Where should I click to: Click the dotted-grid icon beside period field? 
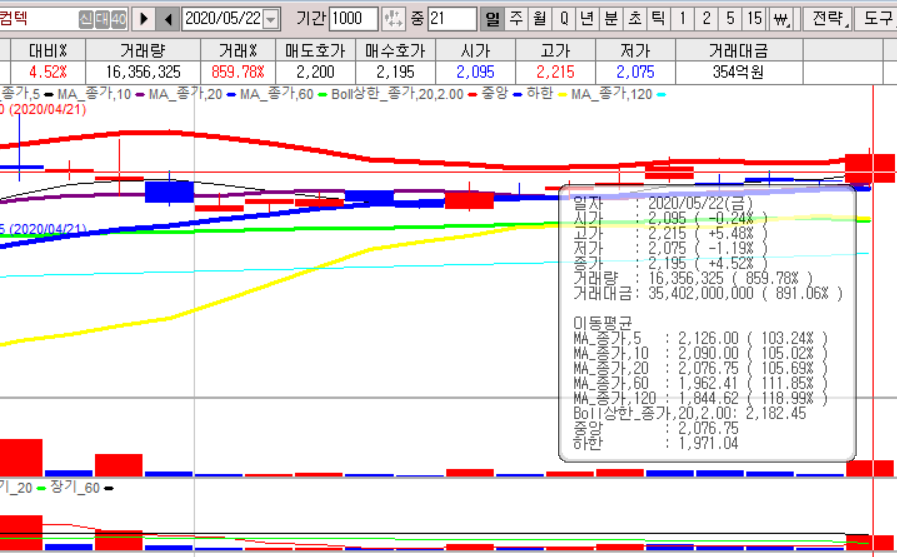(x=394, y=19)
